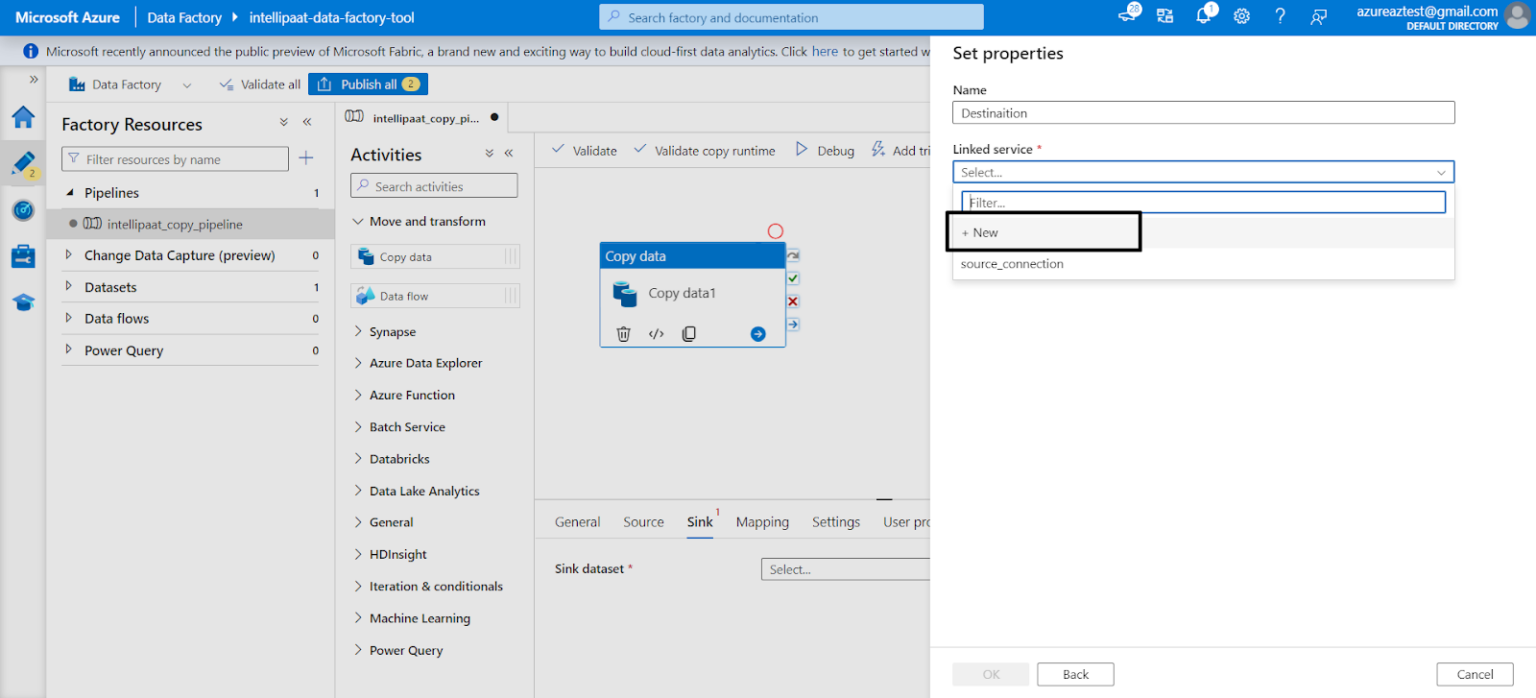Expand the Datasets tree node
Viewport: 1536px width, 698px height.
[69, 287]
